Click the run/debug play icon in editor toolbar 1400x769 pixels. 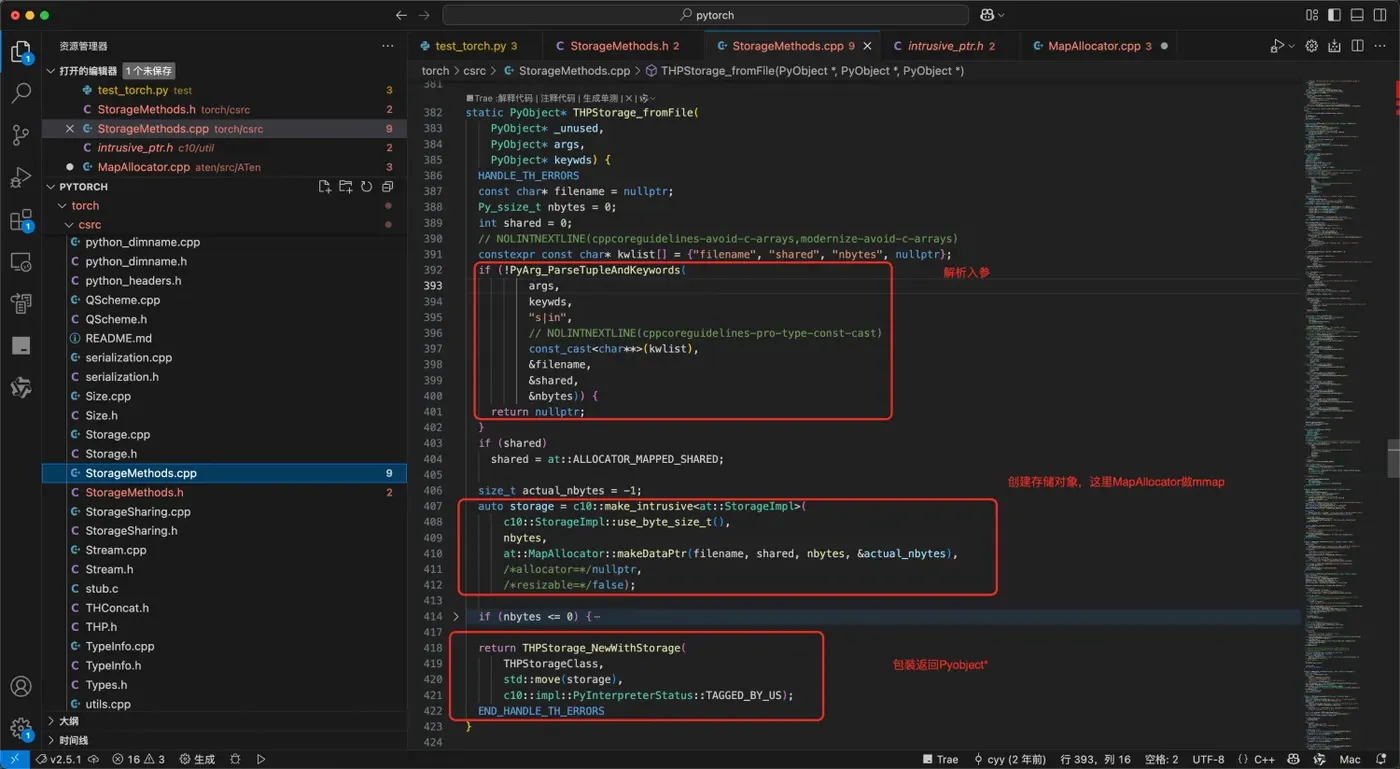click(x=1277, y=46)
